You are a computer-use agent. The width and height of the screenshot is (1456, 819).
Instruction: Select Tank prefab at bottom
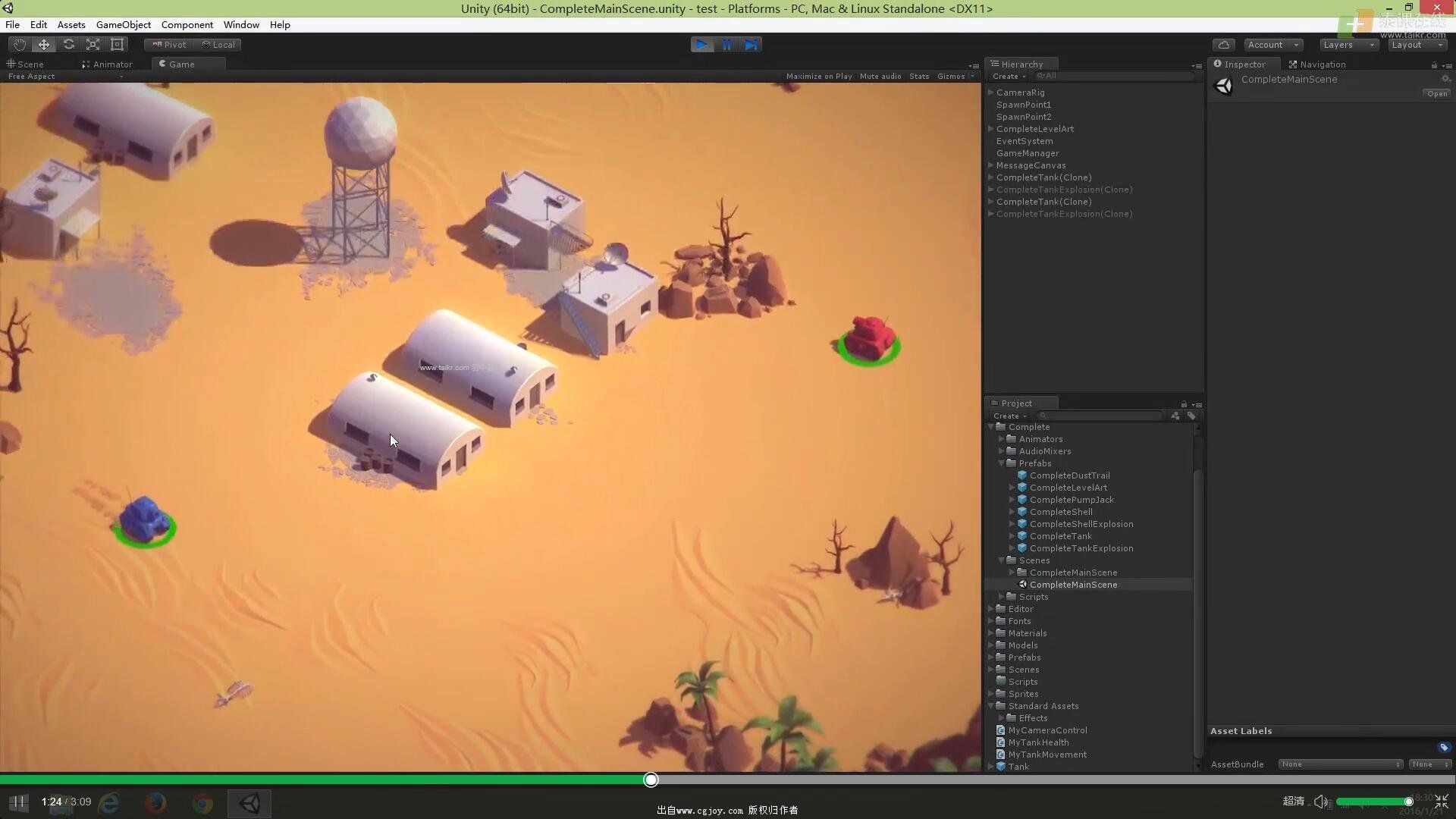coord(1018,767)
